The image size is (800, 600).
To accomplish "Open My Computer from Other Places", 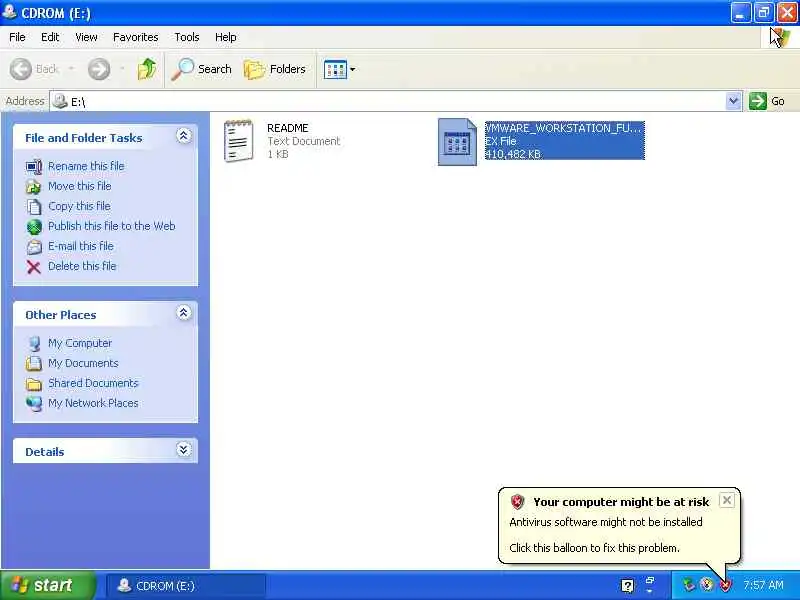I will (x=80, y=343).
